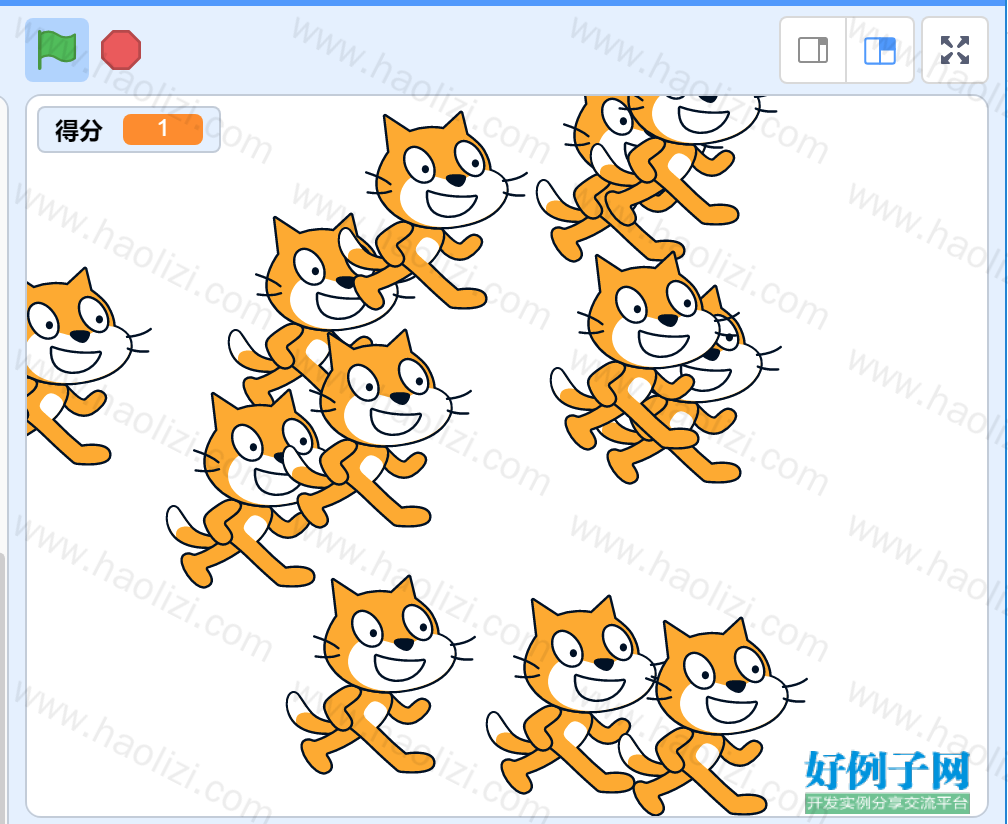
Task: Click the orange score value 1
Action: point(163,129)
